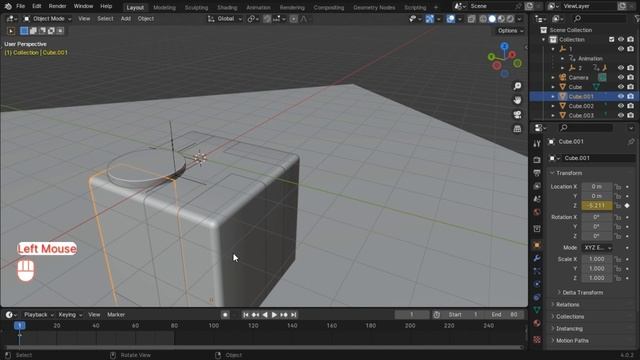Expand the Cube.003 outliner row
This screenshot has height=360, width=640.
click(x=553, y=116)
